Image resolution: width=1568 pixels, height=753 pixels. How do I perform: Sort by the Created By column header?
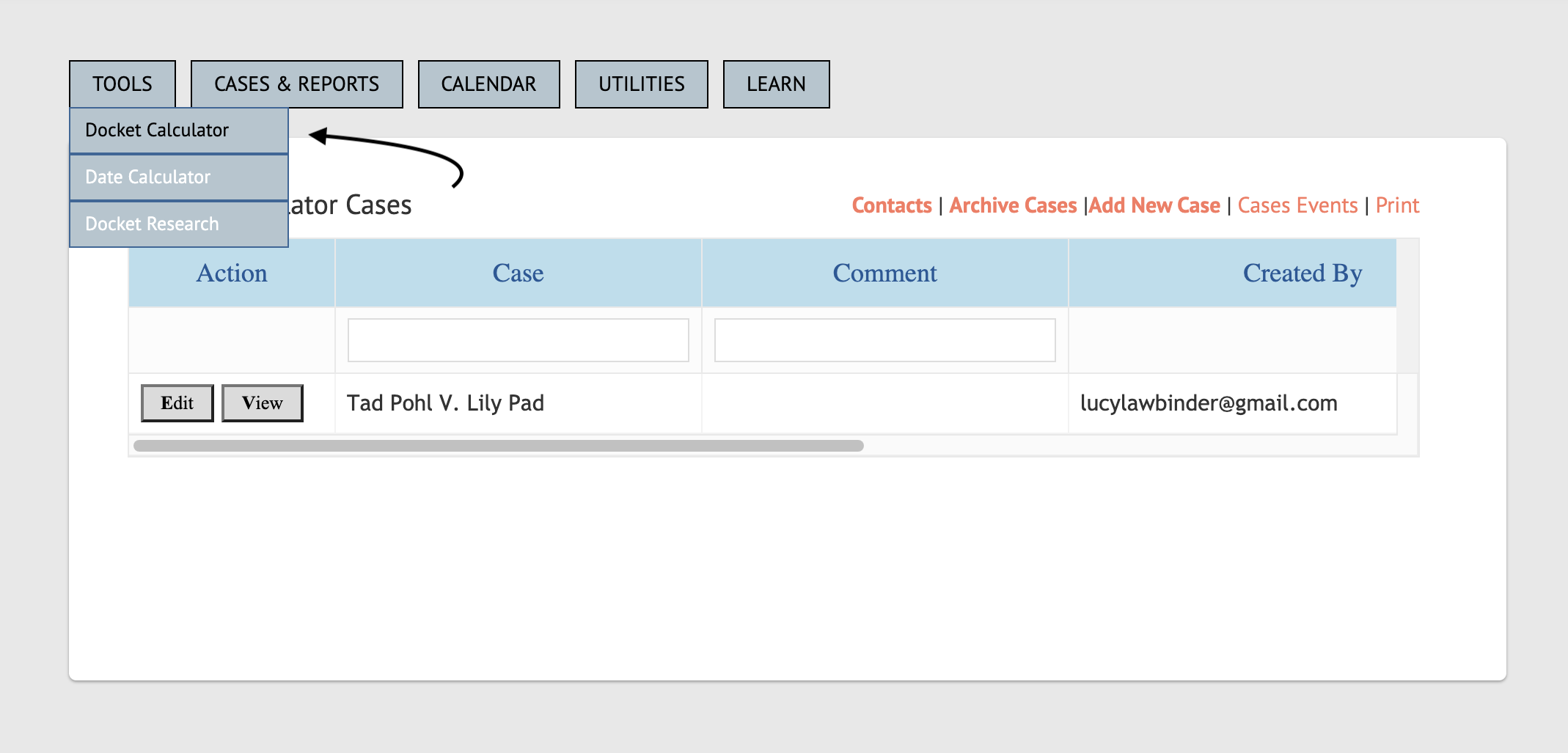tap(1302, 273)
